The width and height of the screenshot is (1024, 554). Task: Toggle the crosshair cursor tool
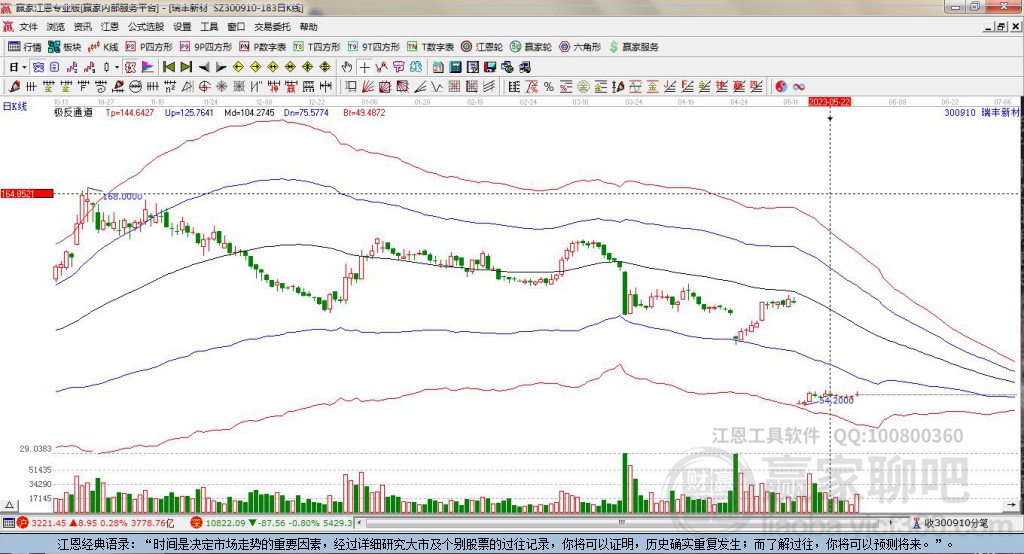[364, 67]
